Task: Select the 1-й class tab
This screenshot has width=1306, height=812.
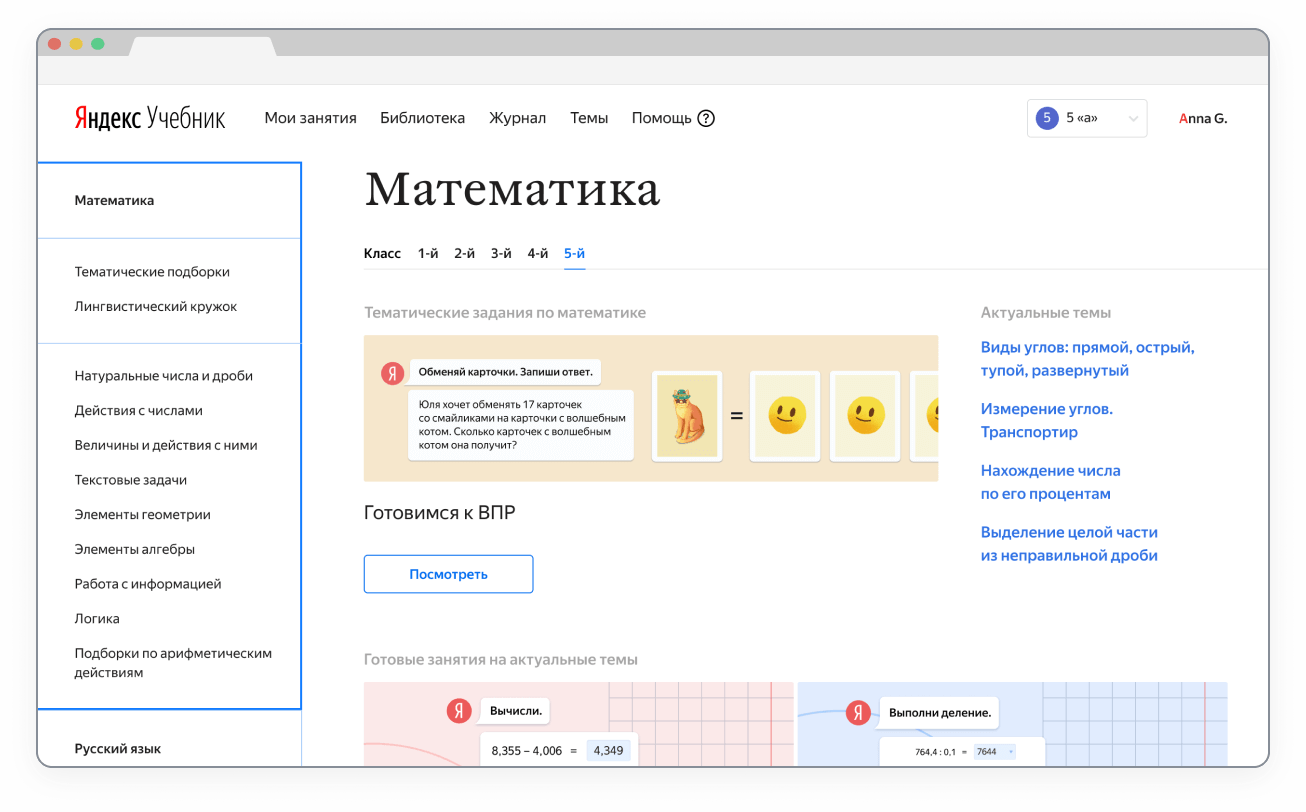Action: [x=428, y=254]
